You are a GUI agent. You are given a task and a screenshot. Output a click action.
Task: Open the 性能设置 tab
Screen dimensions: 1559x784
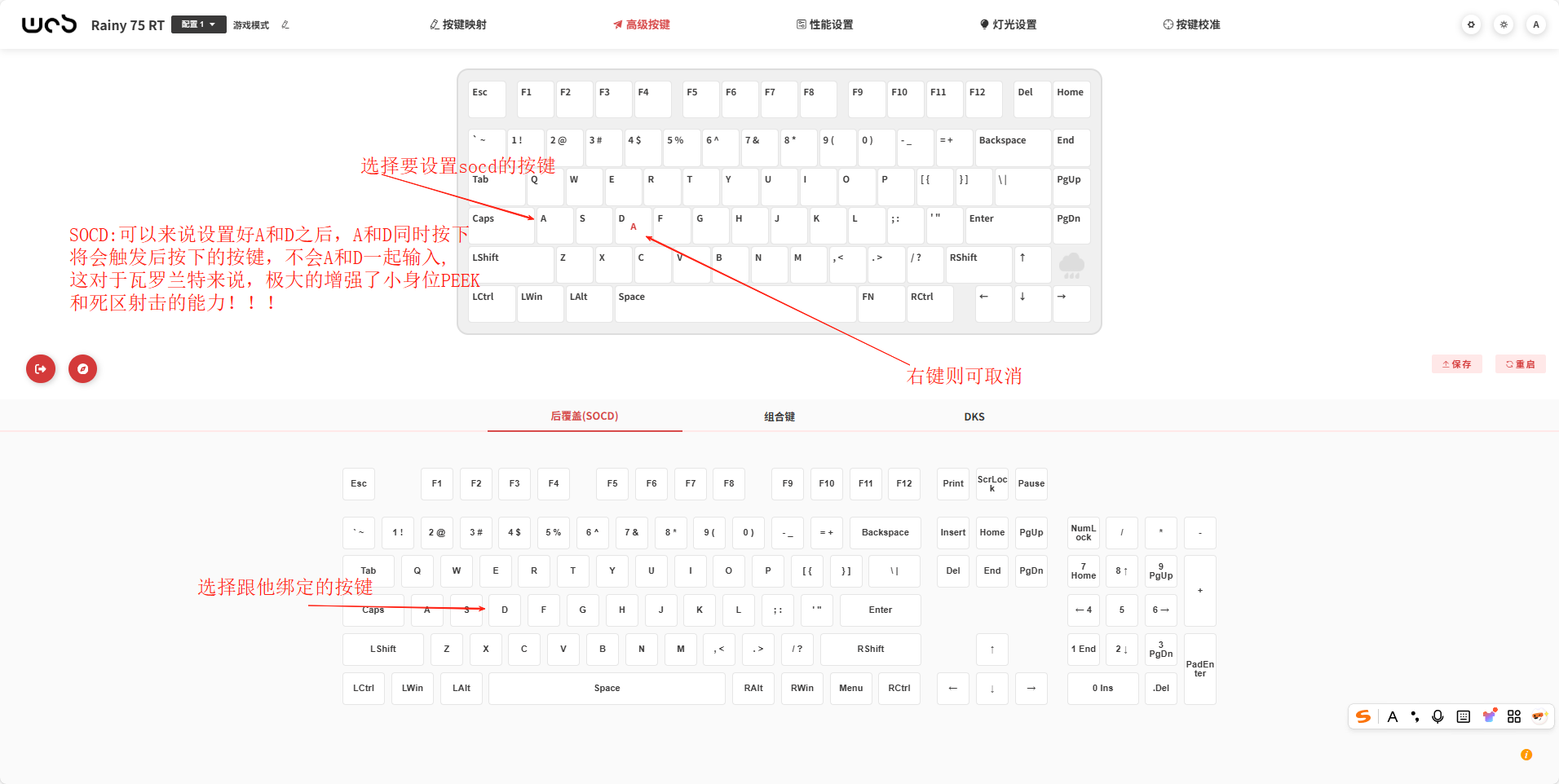pos(825,24)
